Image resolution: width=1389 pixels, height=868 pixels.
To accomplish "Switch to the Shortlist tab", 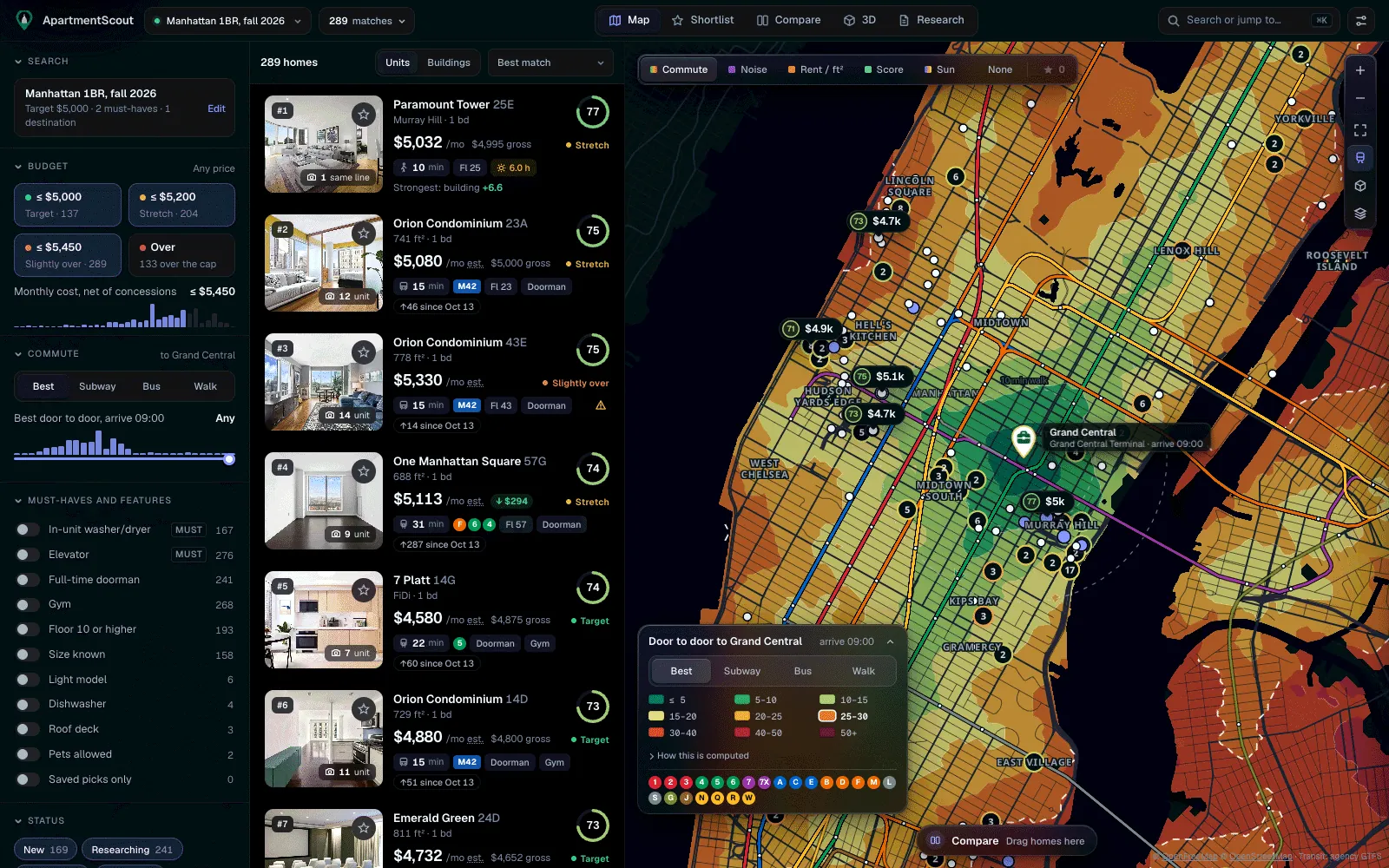I will [703, 20].
